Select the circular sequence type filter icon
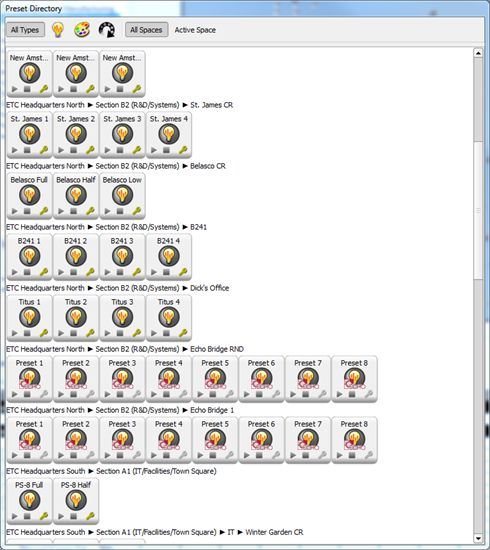This screenshot has height=550, width=490. click(107, 30)
